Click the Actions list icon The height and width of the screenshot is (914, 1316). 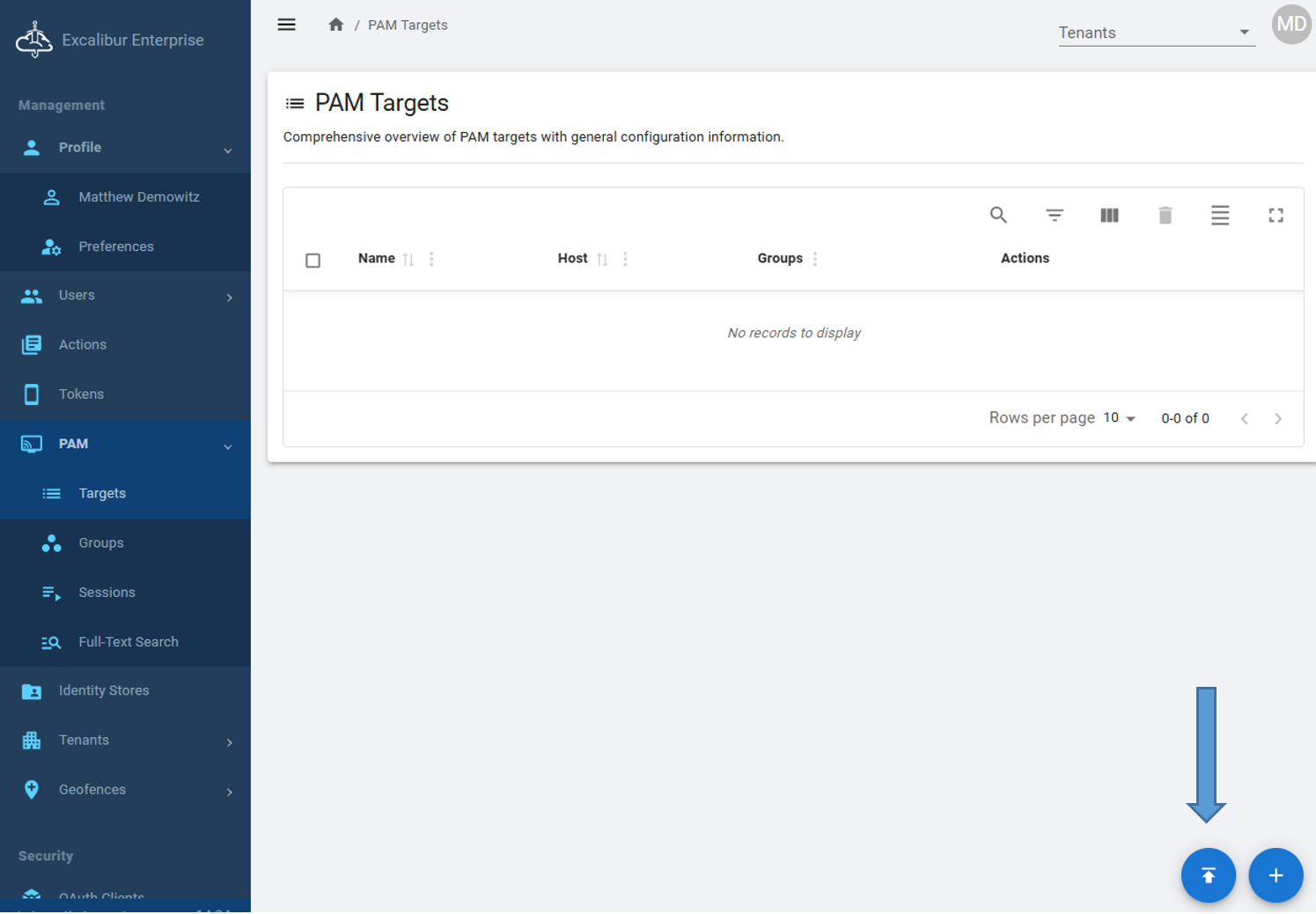tap(32, 344)
